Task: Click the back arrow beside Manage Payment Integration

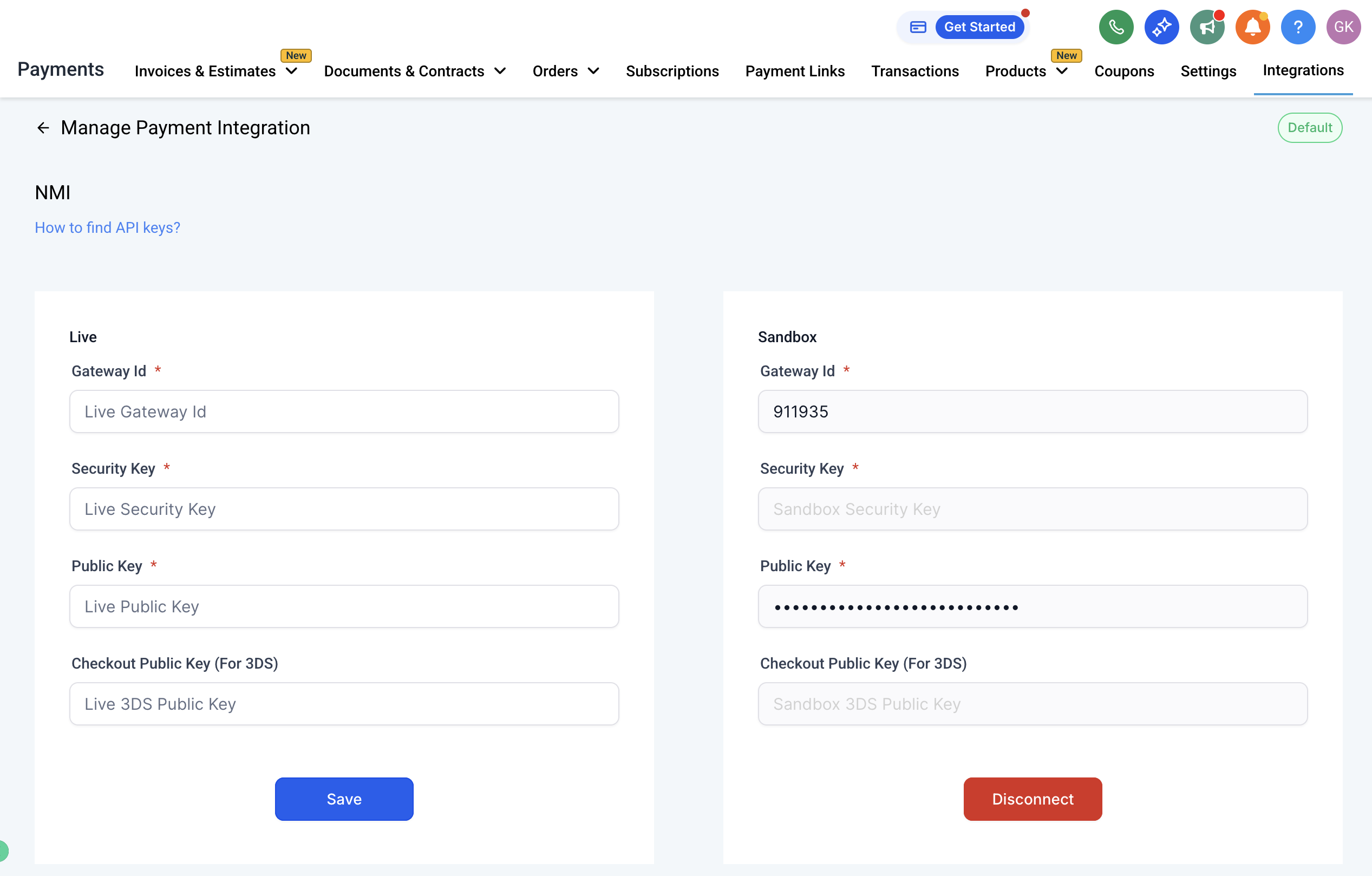Action: pyautogui.click(x=43, y=128)
